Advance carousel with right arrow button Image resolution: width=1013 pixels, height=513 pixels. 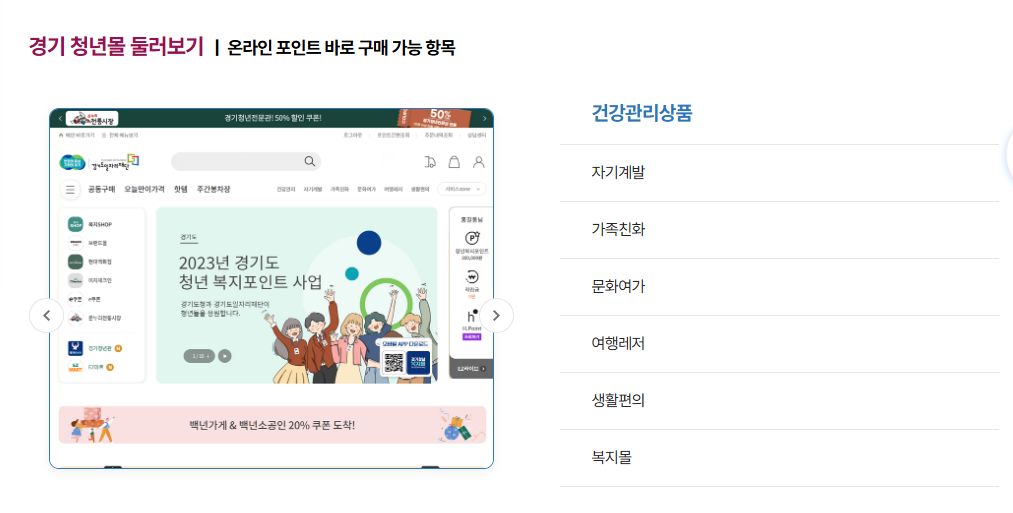click(x=496, y=315)
